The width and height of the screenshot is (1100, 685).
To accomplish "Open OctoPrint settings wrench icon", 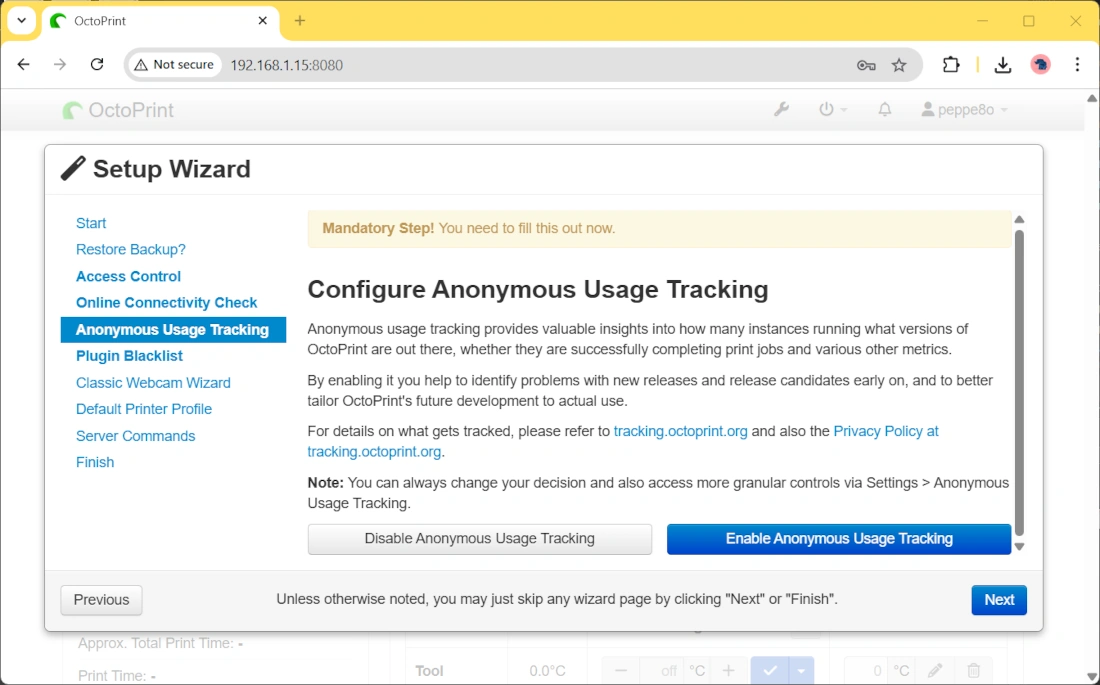I will (781, 109).
